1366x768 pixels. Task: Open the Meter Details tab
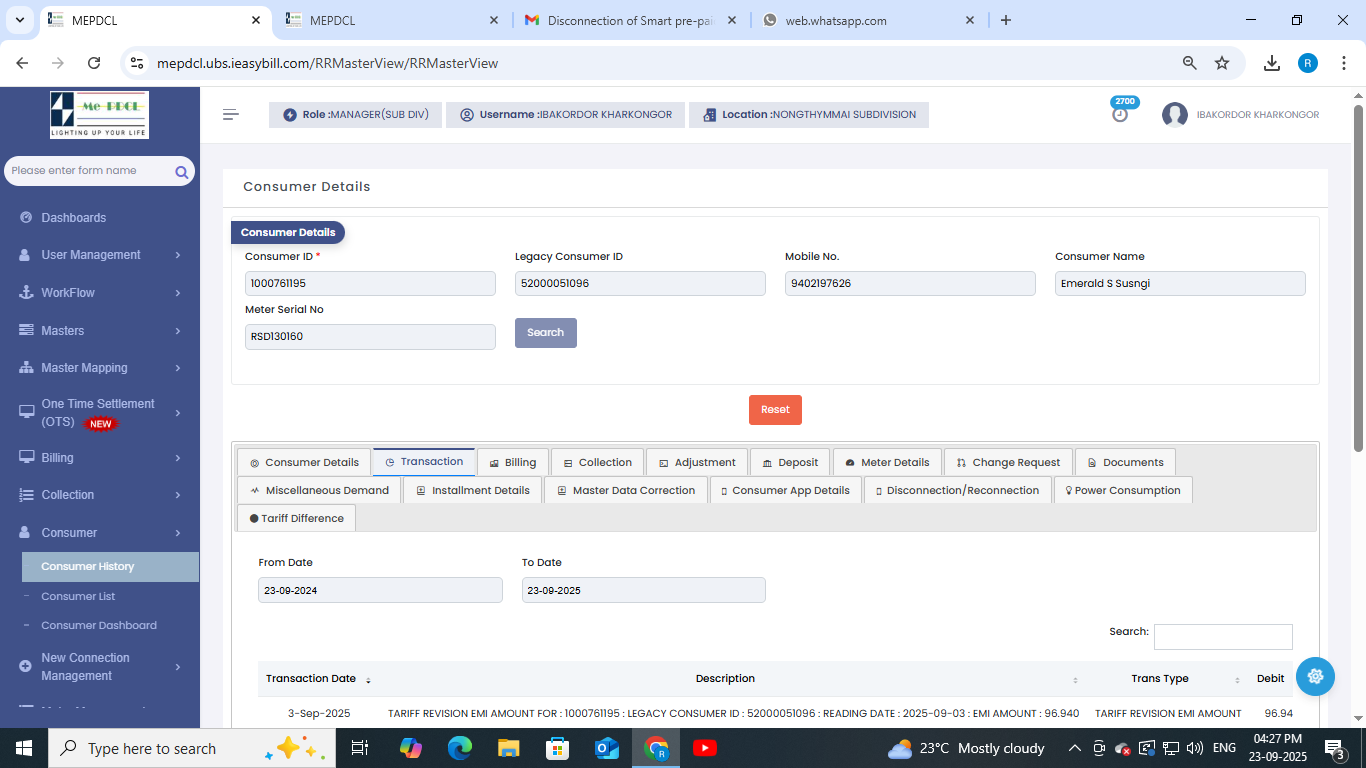(x=887, y=462)
